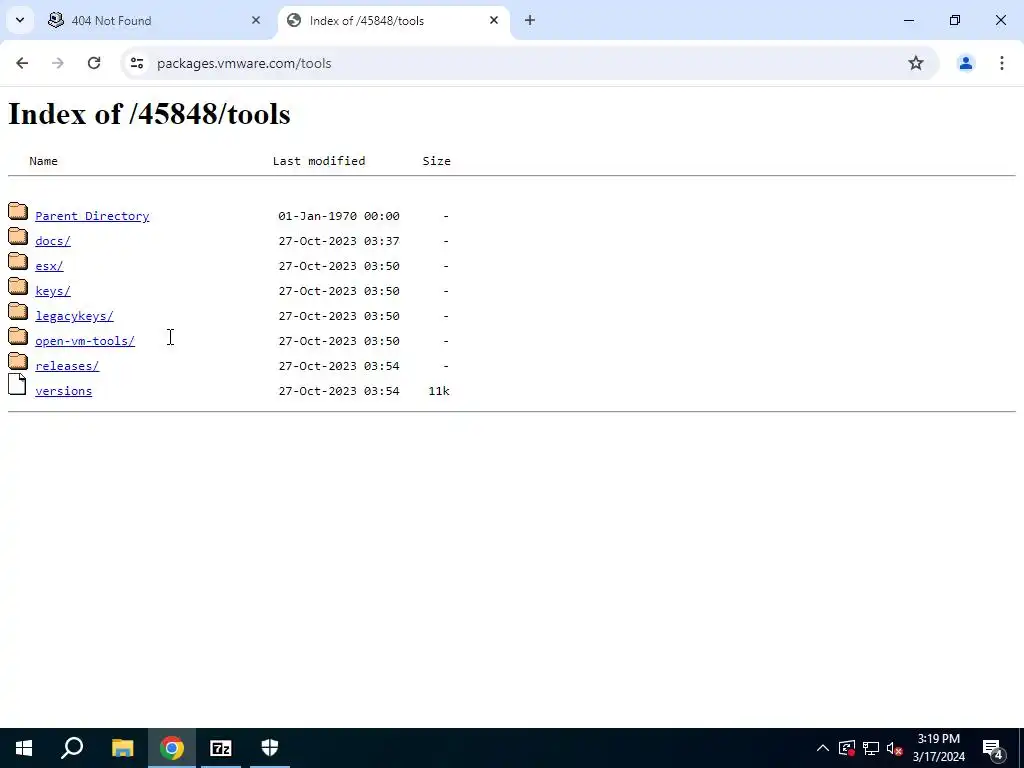Click the muted volume icon in tray

[894, 748]
